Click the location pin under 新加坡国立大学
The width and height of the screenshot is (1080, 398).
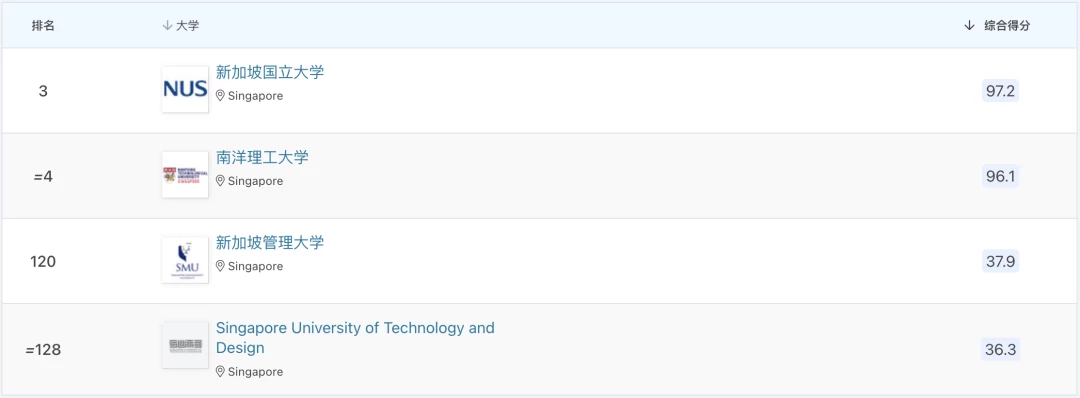(x=220, y=96)
